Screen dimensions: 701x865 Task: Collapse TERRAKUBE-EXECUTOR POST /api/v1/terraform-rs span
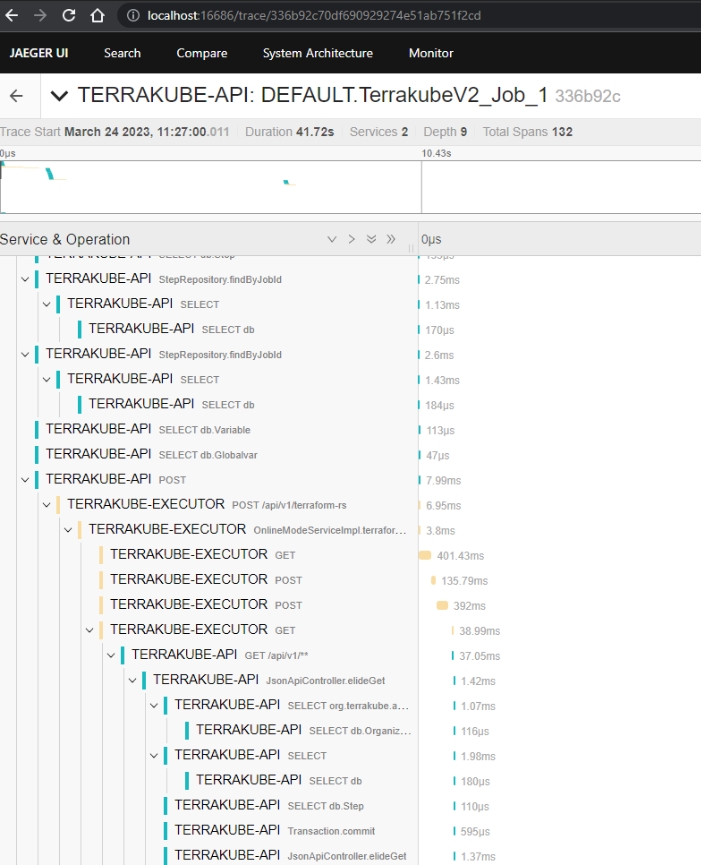[46, 505]
